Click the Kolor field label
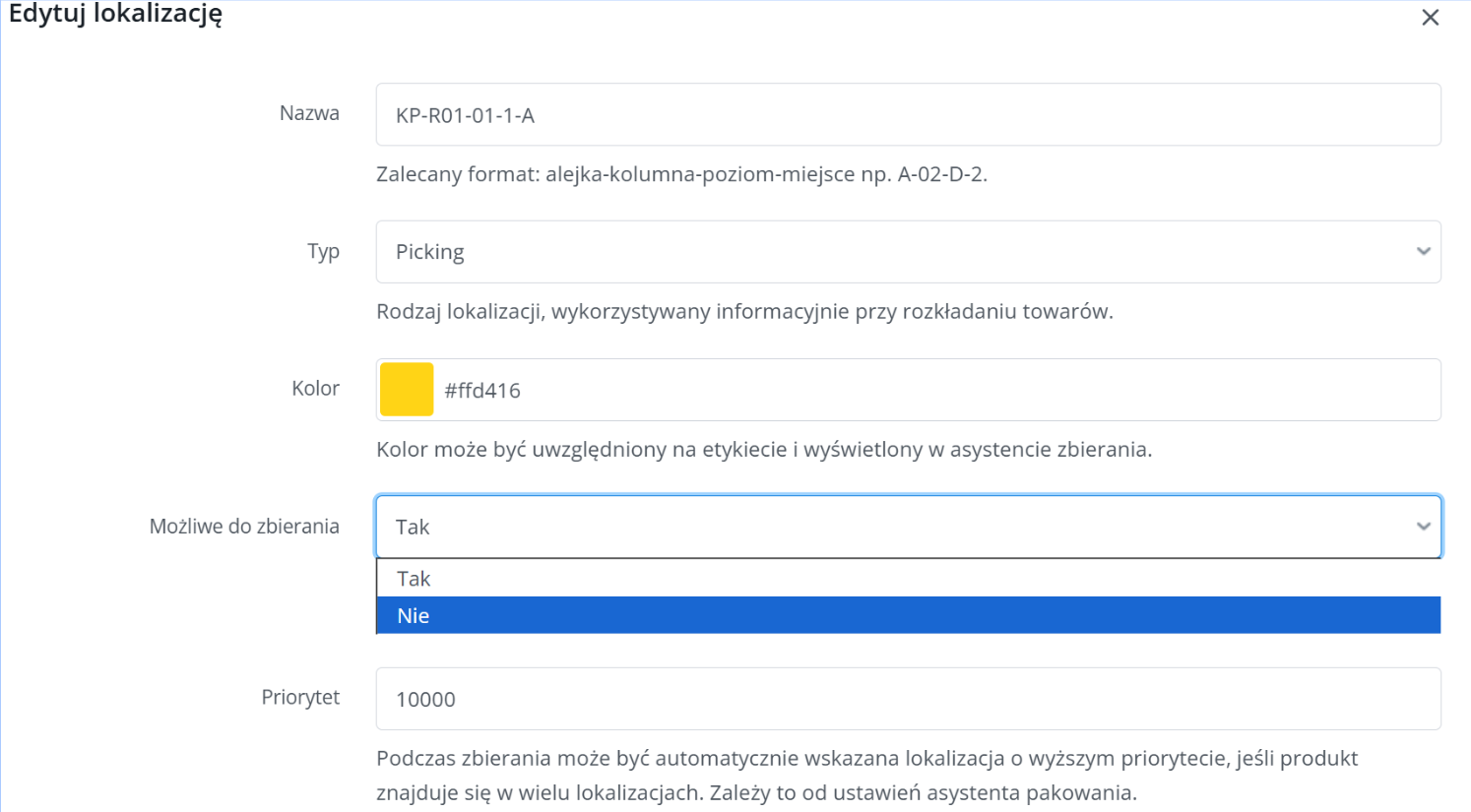The width and height of the screenshot is (1471, 812). pos(315,389)
